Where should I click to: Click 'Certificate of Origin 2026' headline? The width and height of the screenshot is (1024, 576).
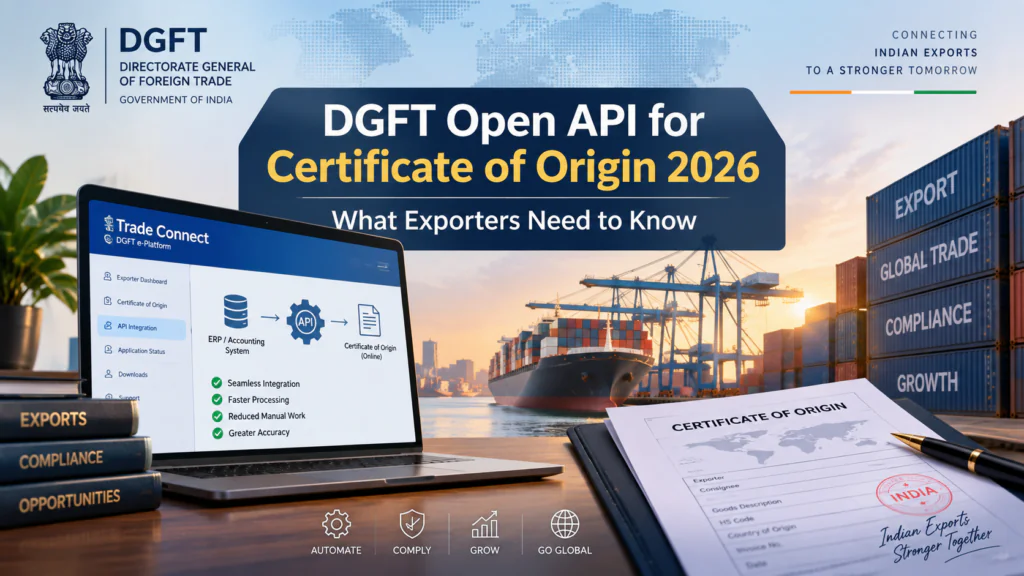513,167
